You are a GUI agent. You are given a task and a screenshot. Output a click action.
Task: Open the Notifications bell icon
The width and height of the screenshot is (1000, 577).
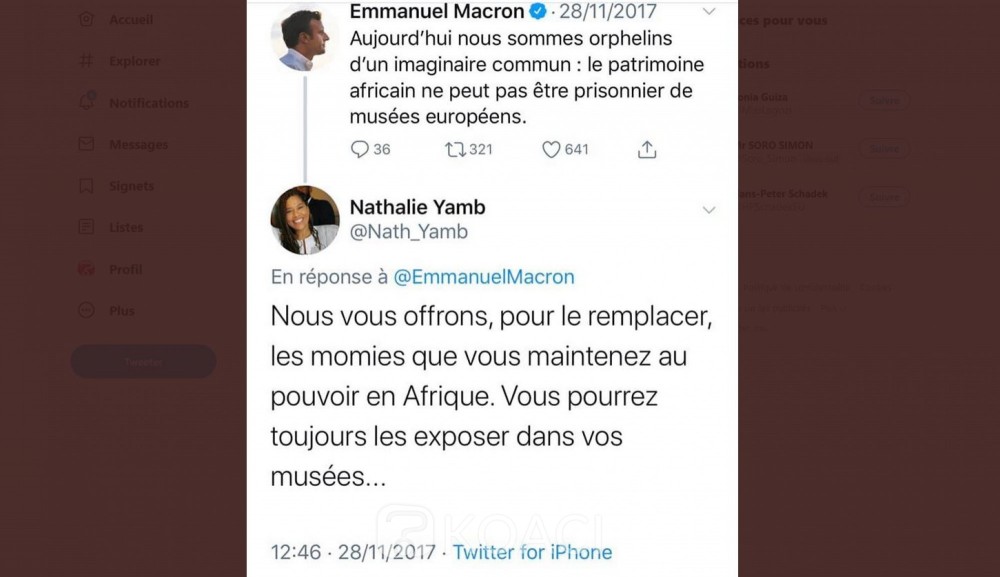[87, 102]
